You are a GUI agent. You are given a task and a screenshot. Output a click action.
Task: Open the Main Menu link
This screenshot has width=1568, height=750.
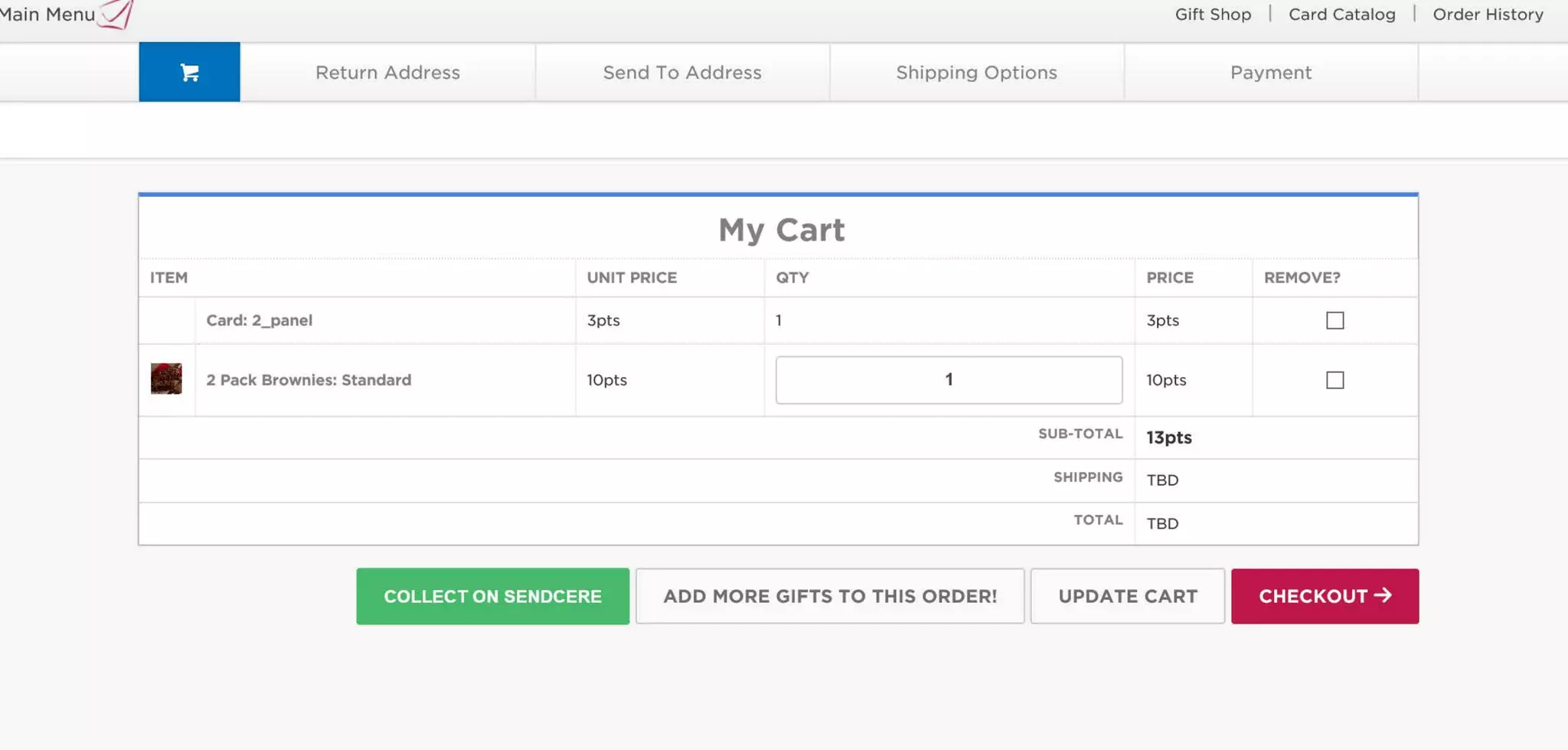47,14
